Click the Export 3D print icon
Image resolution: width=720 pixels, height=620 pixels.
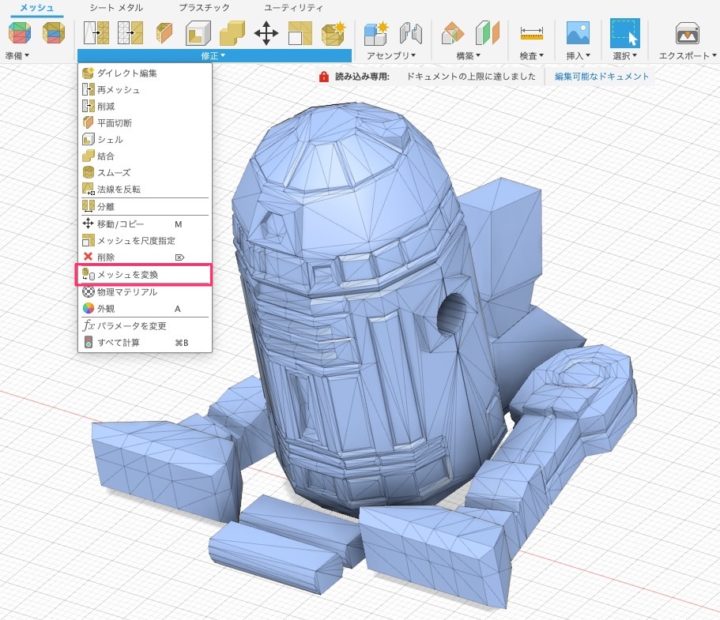pos(687,33)
